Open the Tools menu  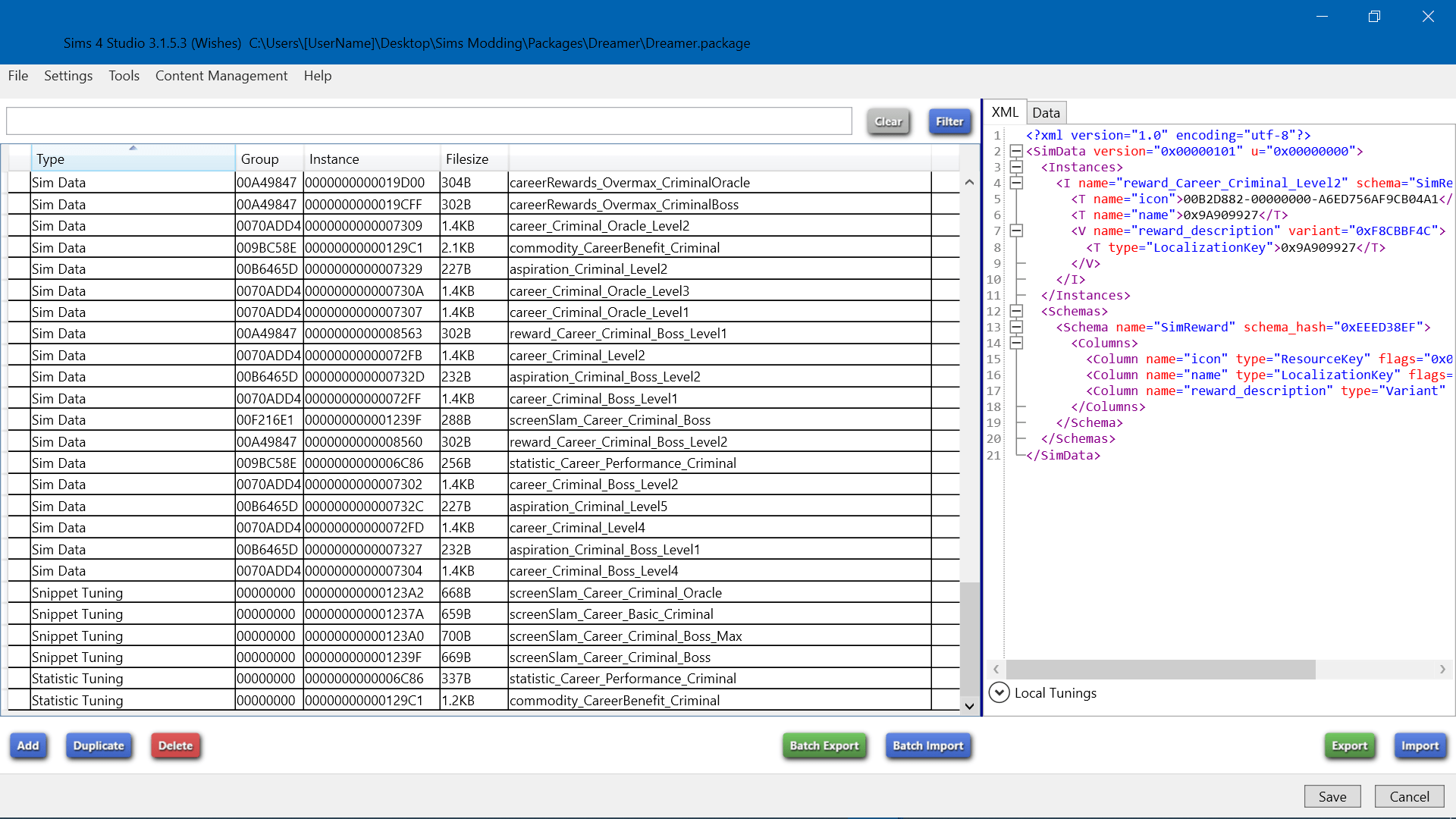(124, 76)
